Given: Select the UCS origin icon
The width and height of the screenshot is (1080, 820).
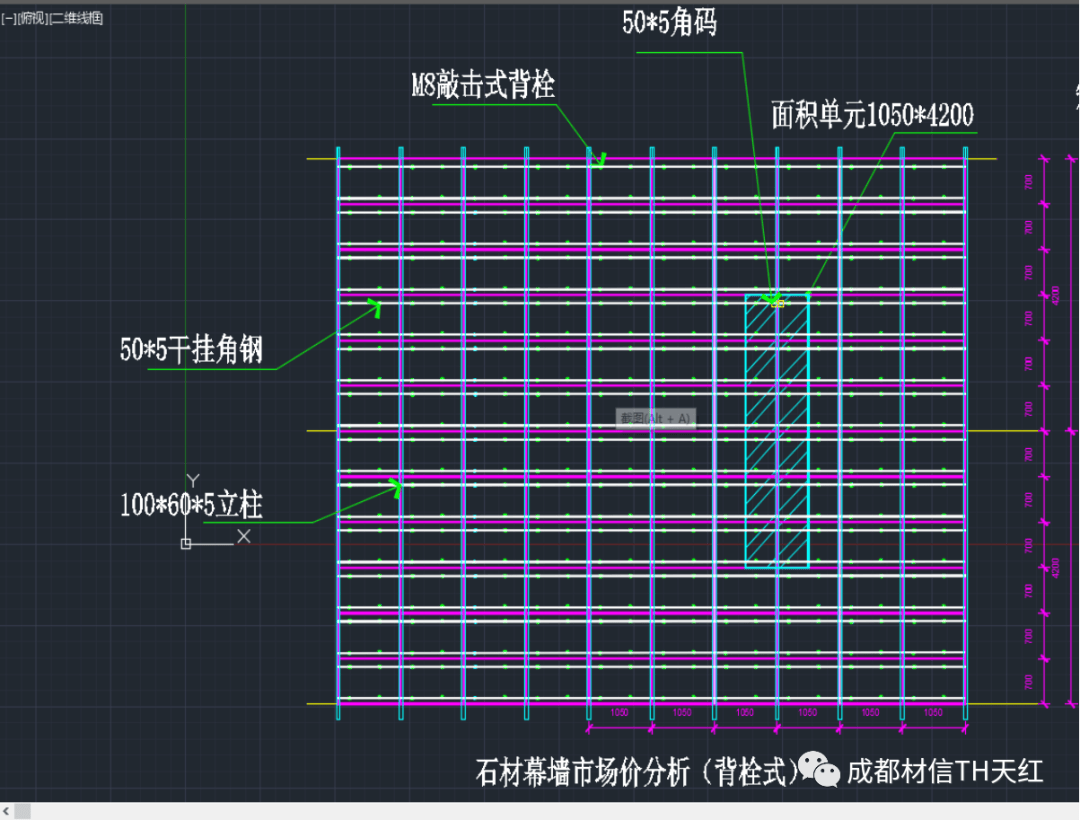Looking at the screenshot, I should [x=185, y=544].
